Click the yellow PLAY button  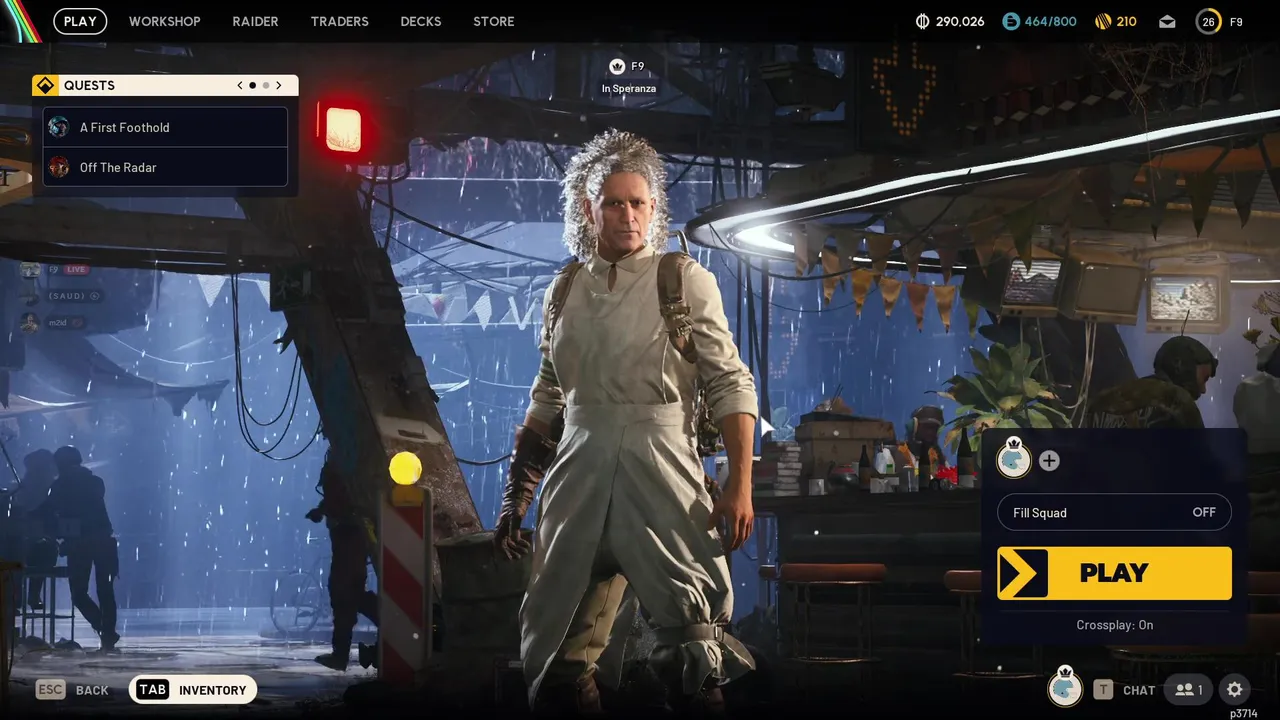[x=1114, y=573]
